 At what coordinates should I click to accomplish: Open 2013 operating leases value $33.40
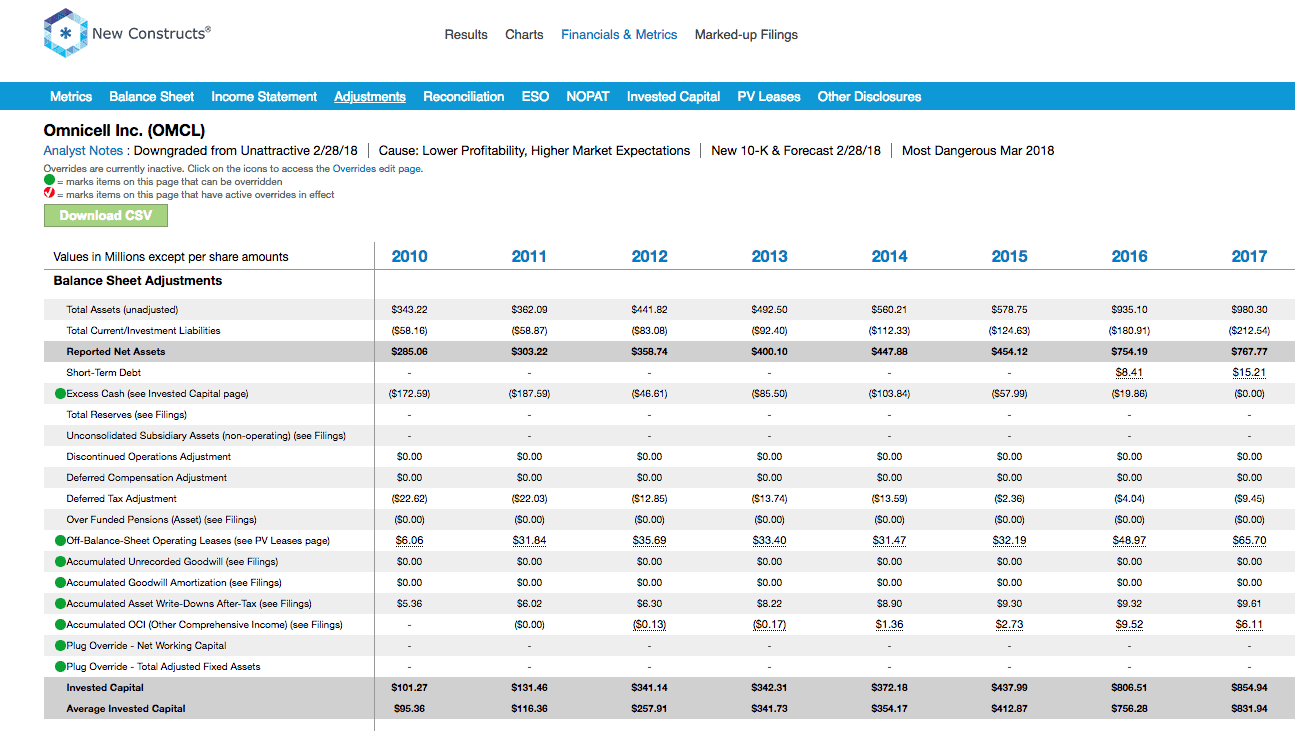pyautogui.click(x=769, y=541)
